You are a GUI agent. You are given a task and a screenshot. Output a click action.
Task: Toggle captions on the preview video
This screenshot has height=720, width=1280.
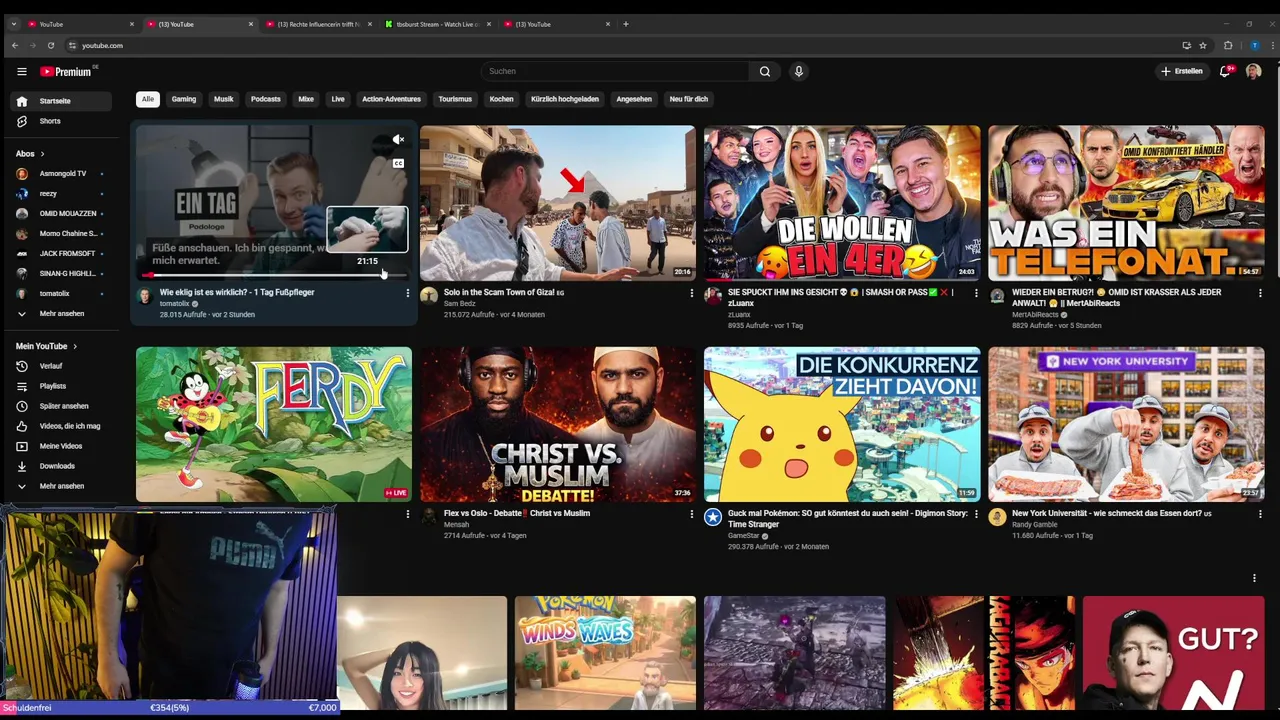tap(398, 163)
